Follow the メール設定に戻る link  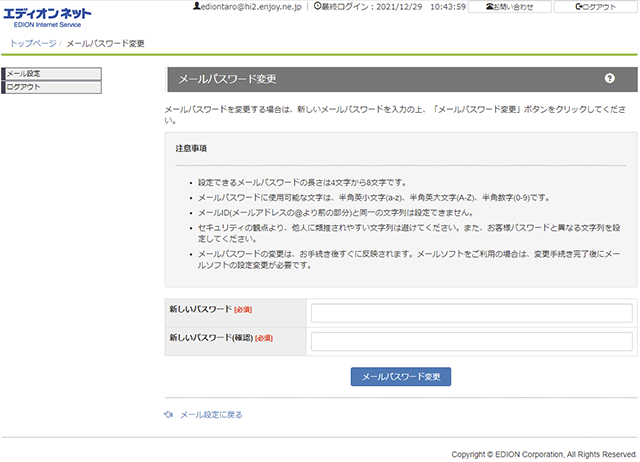click(211, 415)
